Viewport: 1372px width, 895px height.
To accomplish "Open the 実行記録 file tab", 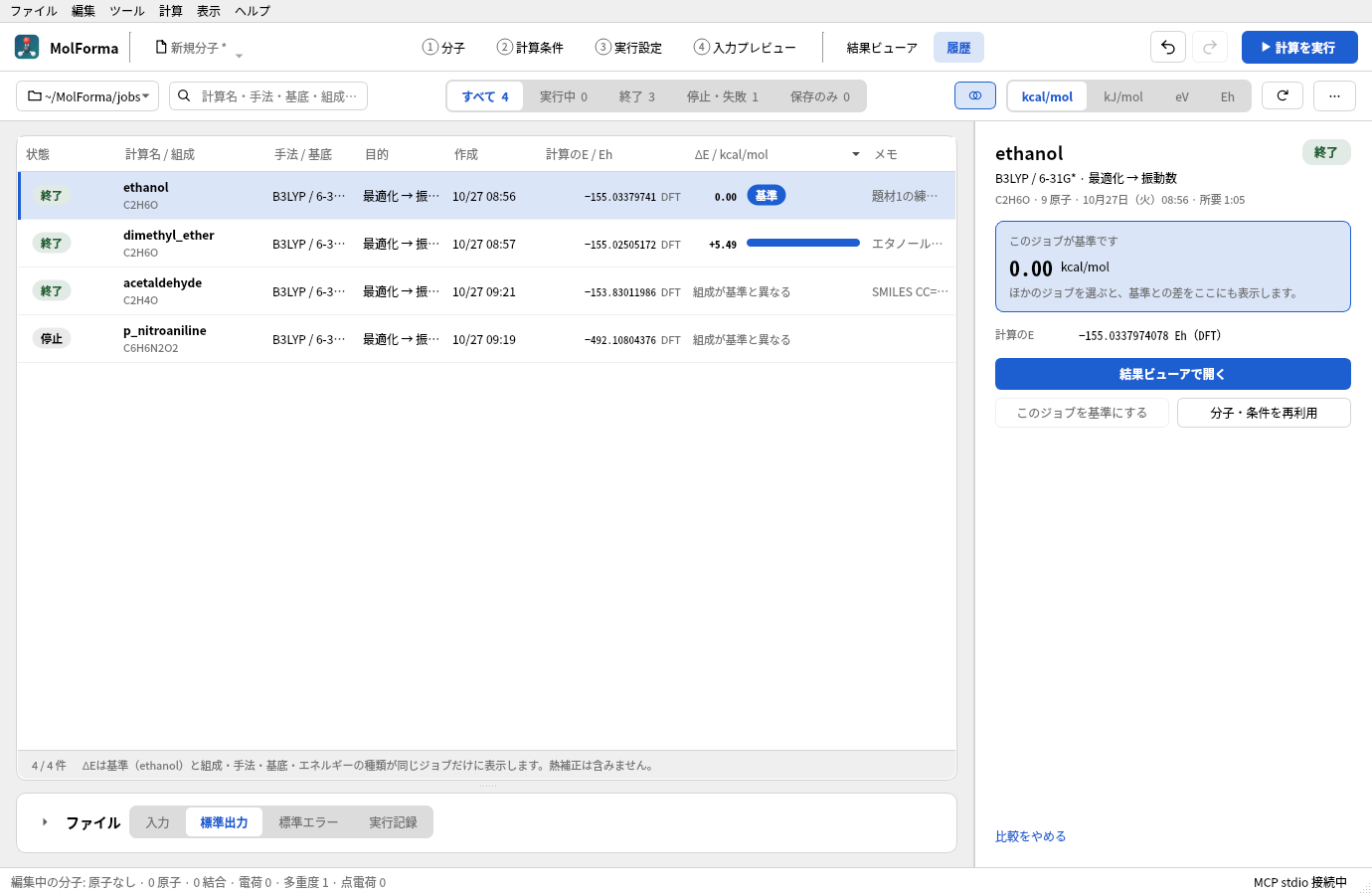I will (393, 822).
